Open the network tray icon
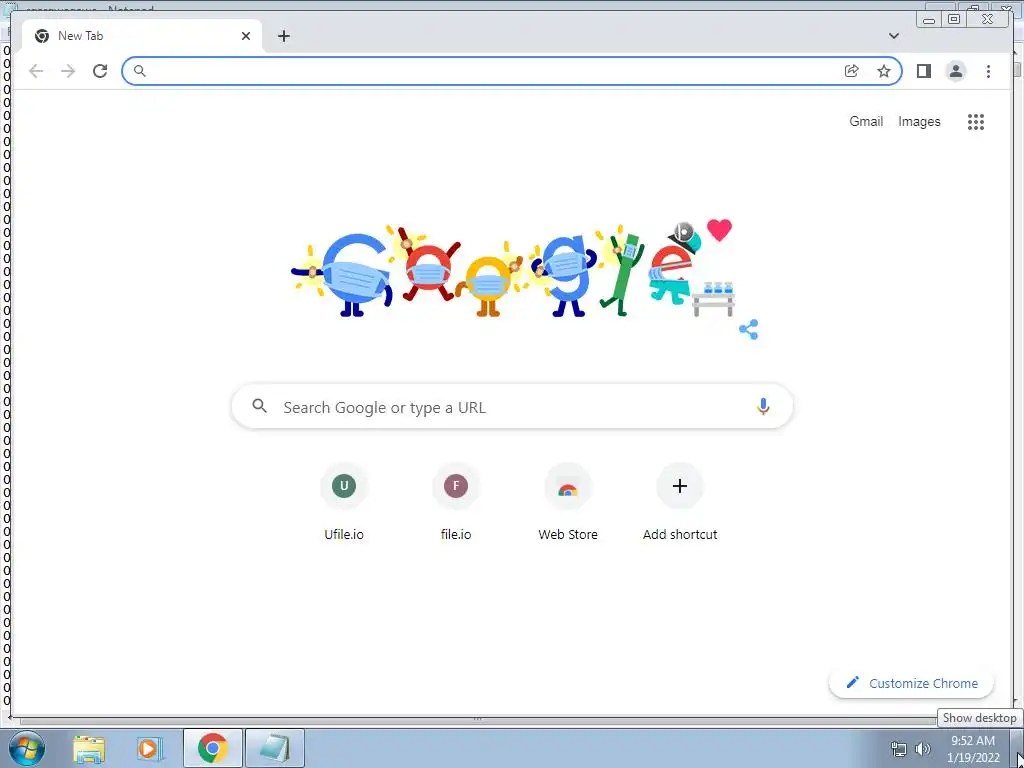Viewport: 1024px width, 768px height. (x=899, y=749)
